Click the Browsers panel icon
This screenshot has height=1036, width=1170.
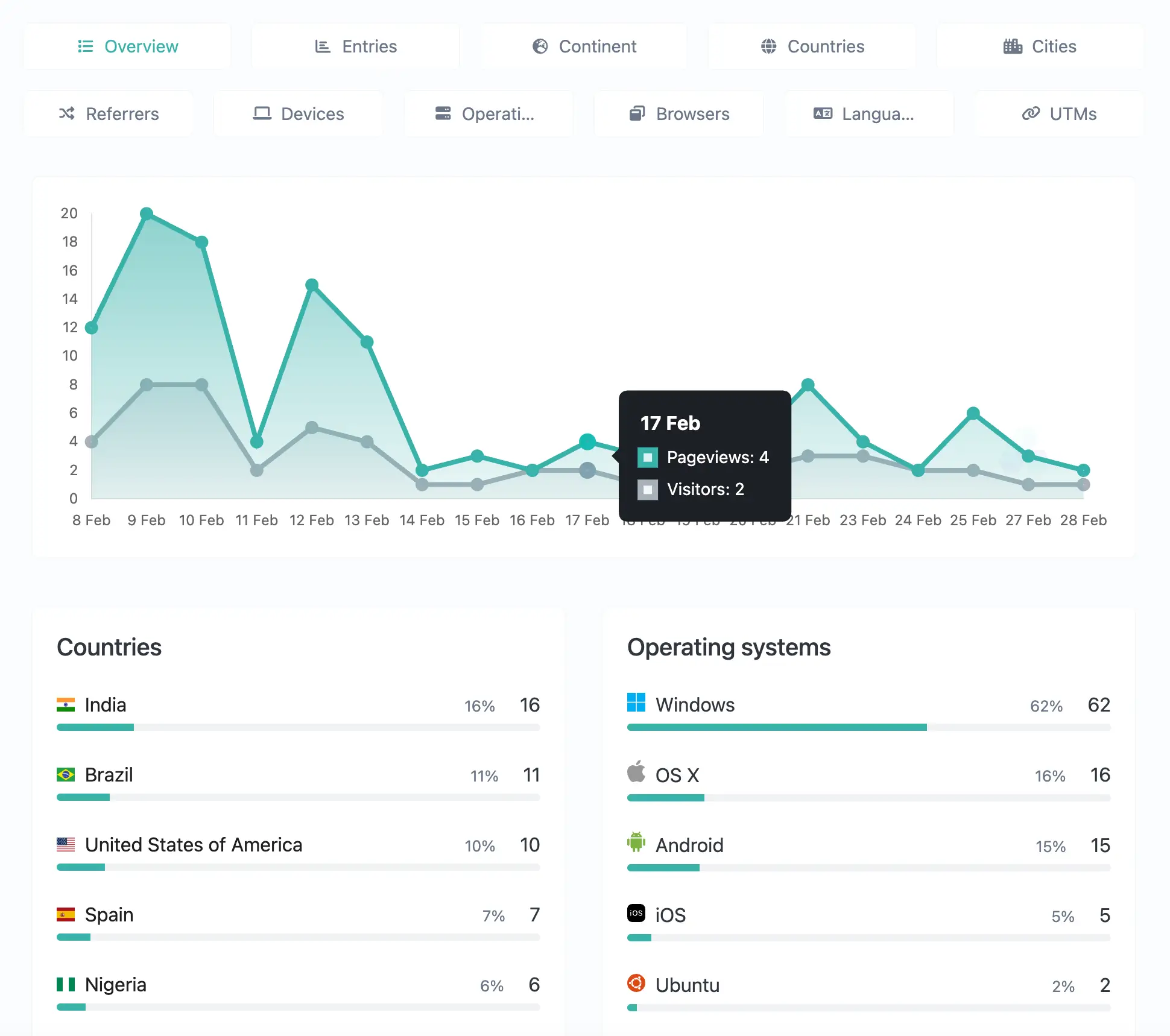coord(637,113)
